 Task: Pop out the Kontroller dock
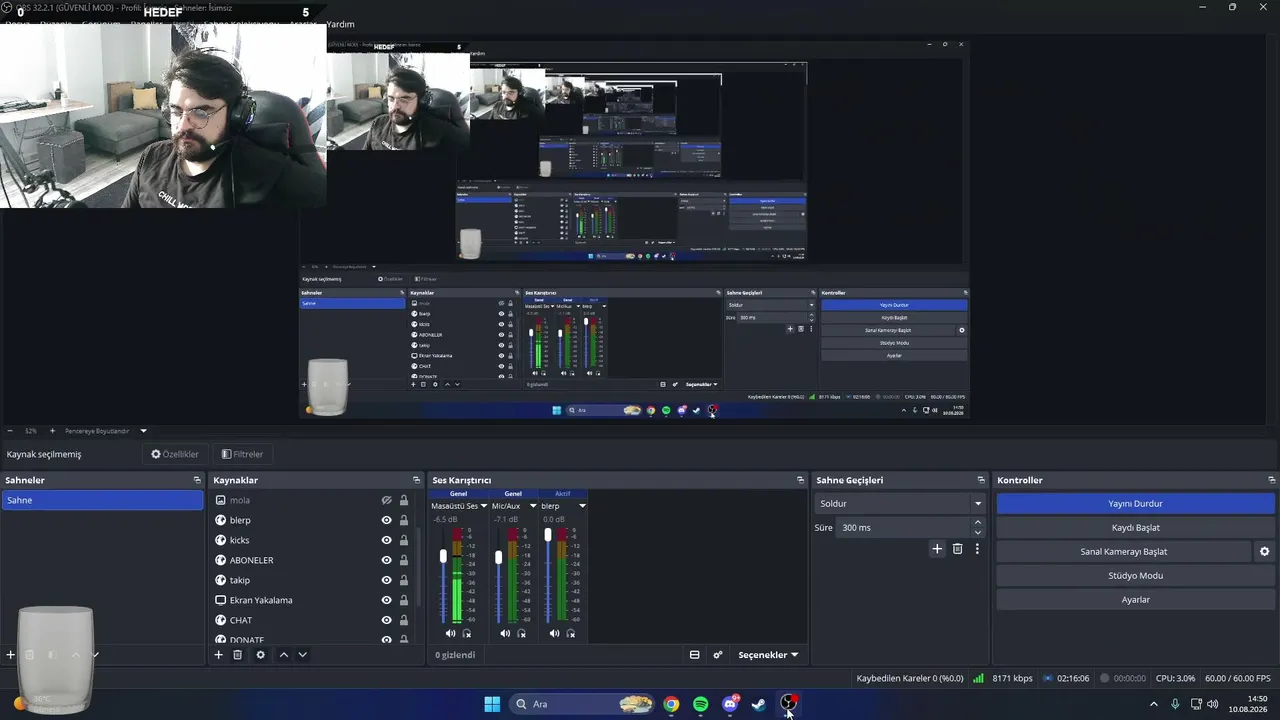1271,480
